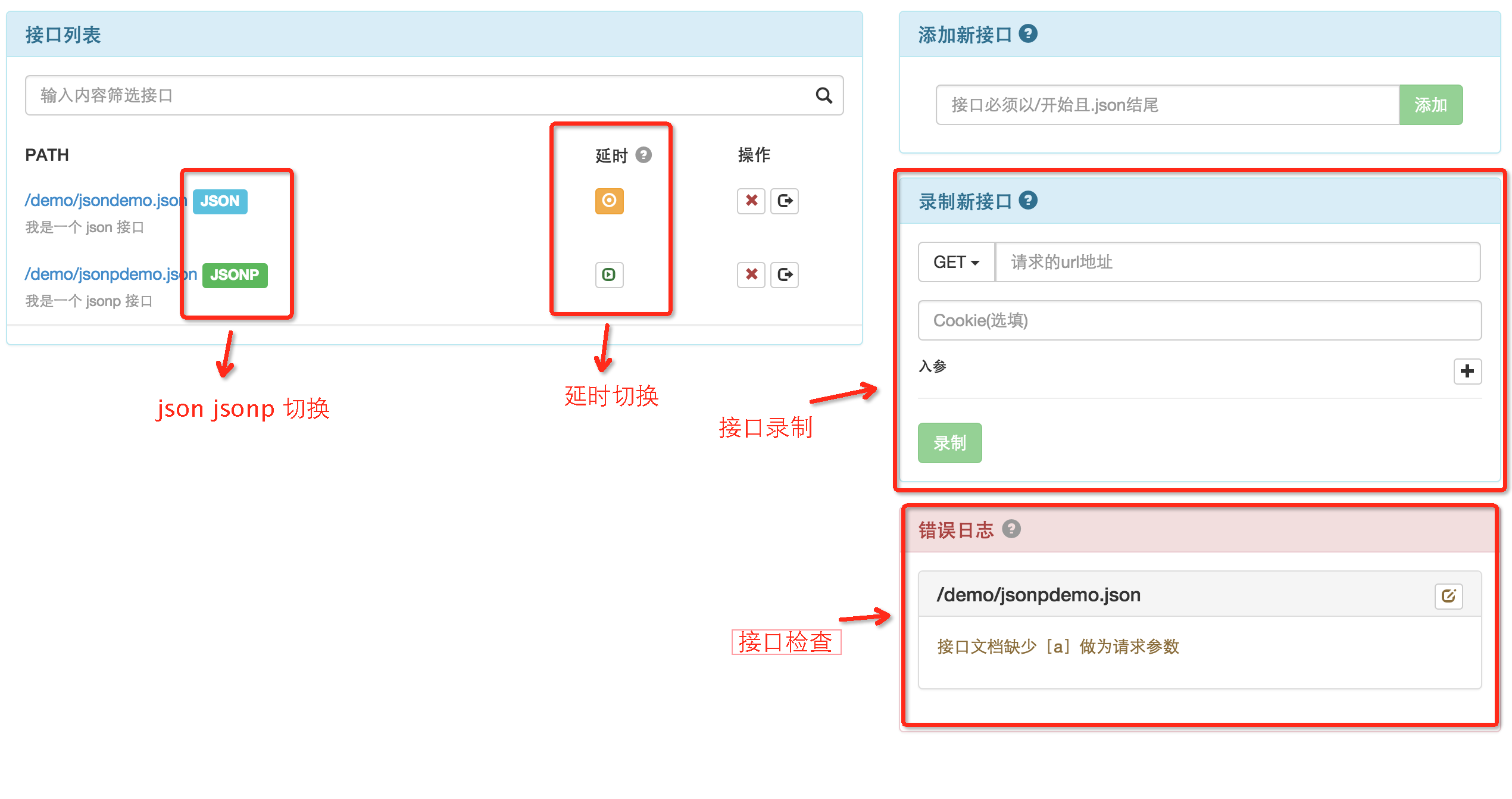Click the search magnifier icon in filter box
The image size is (1512, 799).
pos(823,95)
